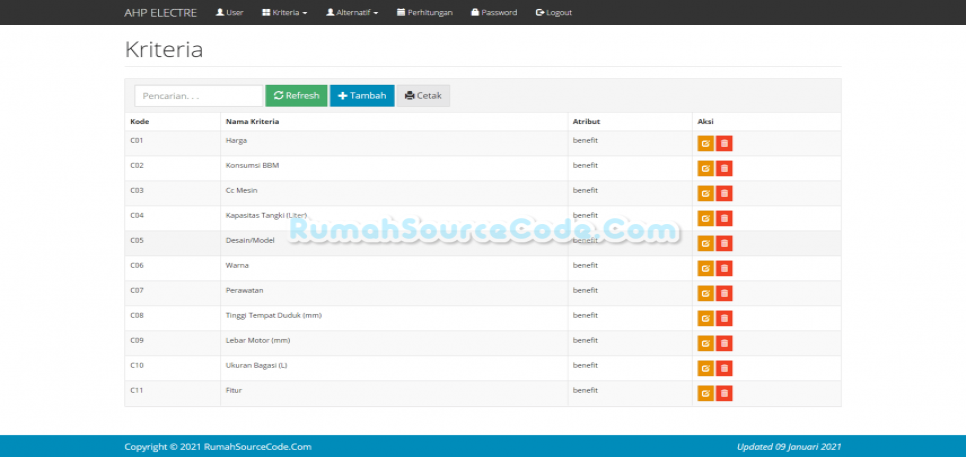966x457 pixels.
Task: Click the delete icon for Konsumsi BBM row
Action: [724, 169]
